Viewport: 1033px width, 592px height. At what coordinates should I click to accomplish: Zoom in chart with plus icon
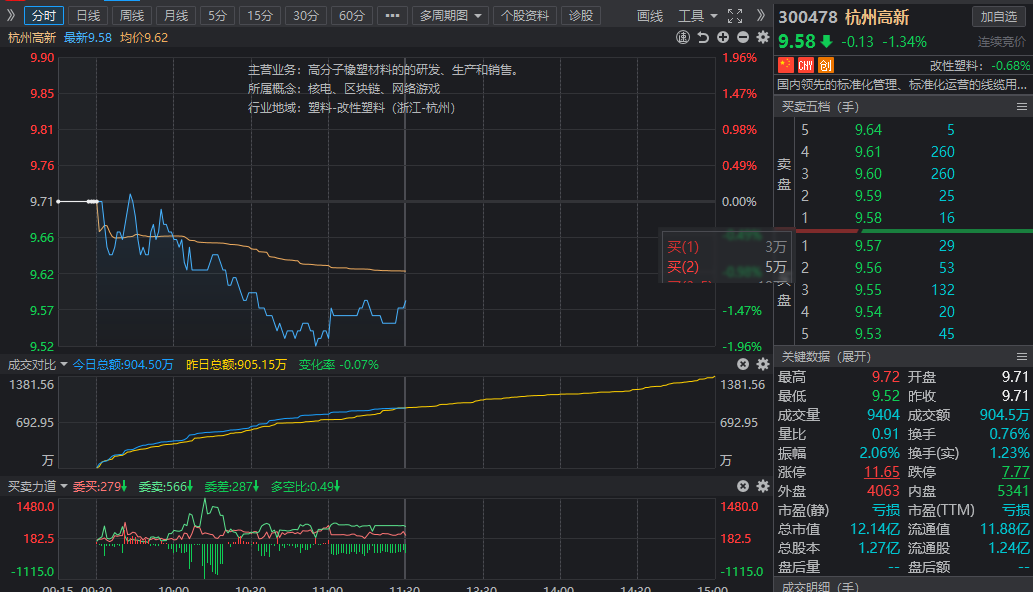[723, 37]
